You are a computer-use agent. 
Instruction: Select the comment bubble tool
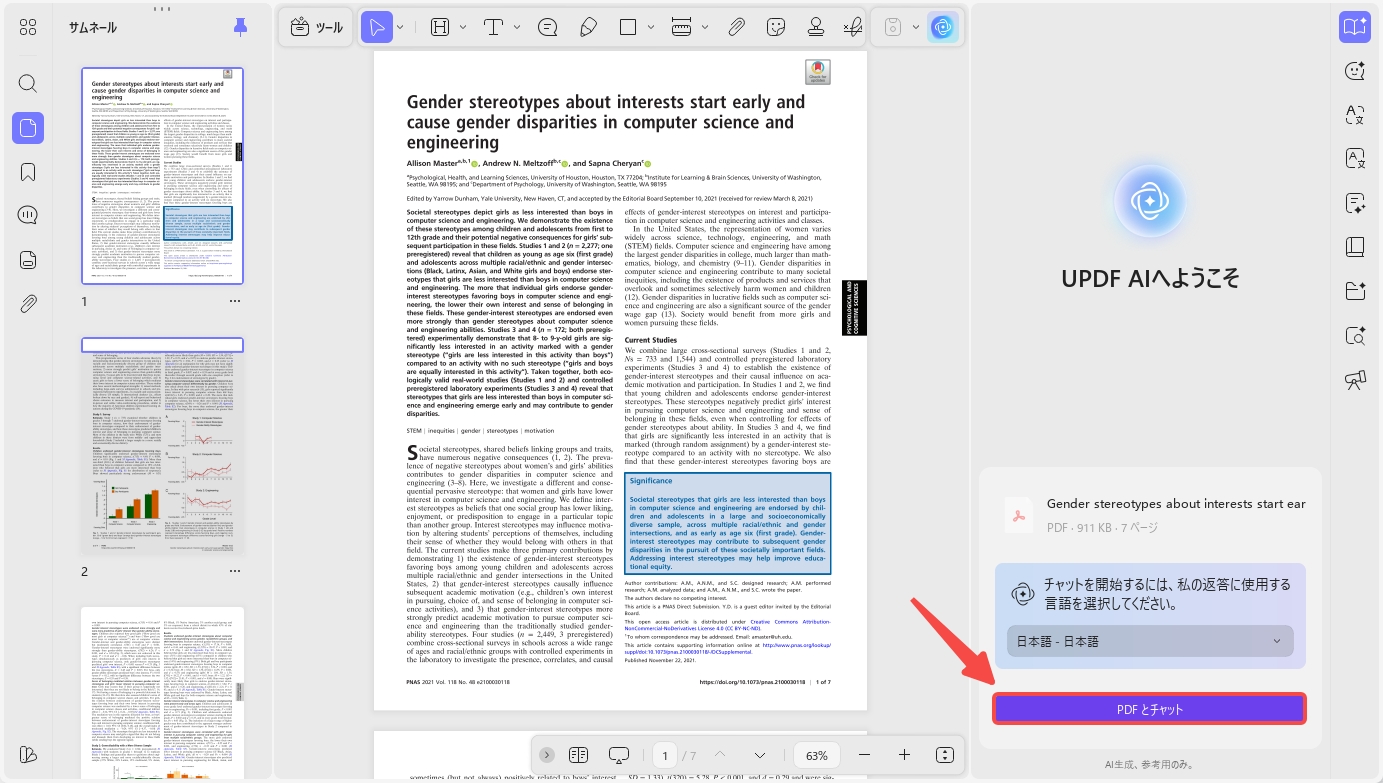pyautogui.click(x=547, y=27)
